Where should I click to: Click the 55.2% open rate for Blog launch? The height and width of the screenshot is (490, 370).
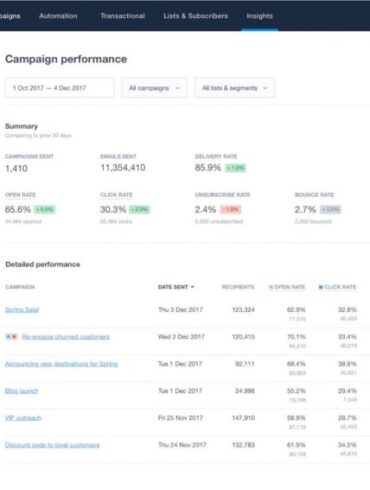[296, 391]
